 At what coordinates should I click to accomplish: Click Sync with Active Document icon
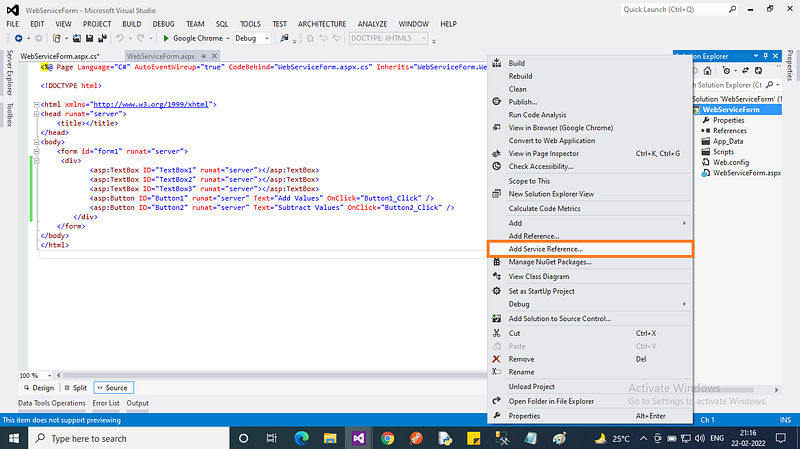(x=745, y=71)
